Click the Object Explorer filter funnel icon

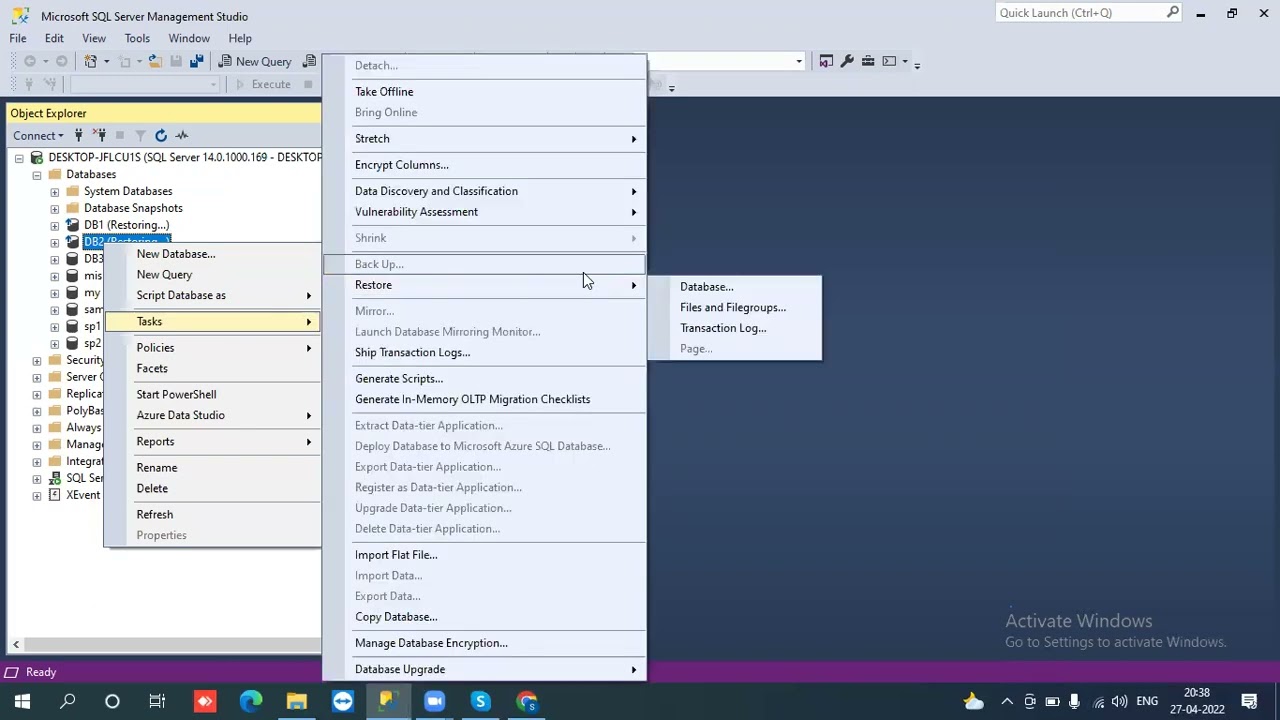click(140, 135)
